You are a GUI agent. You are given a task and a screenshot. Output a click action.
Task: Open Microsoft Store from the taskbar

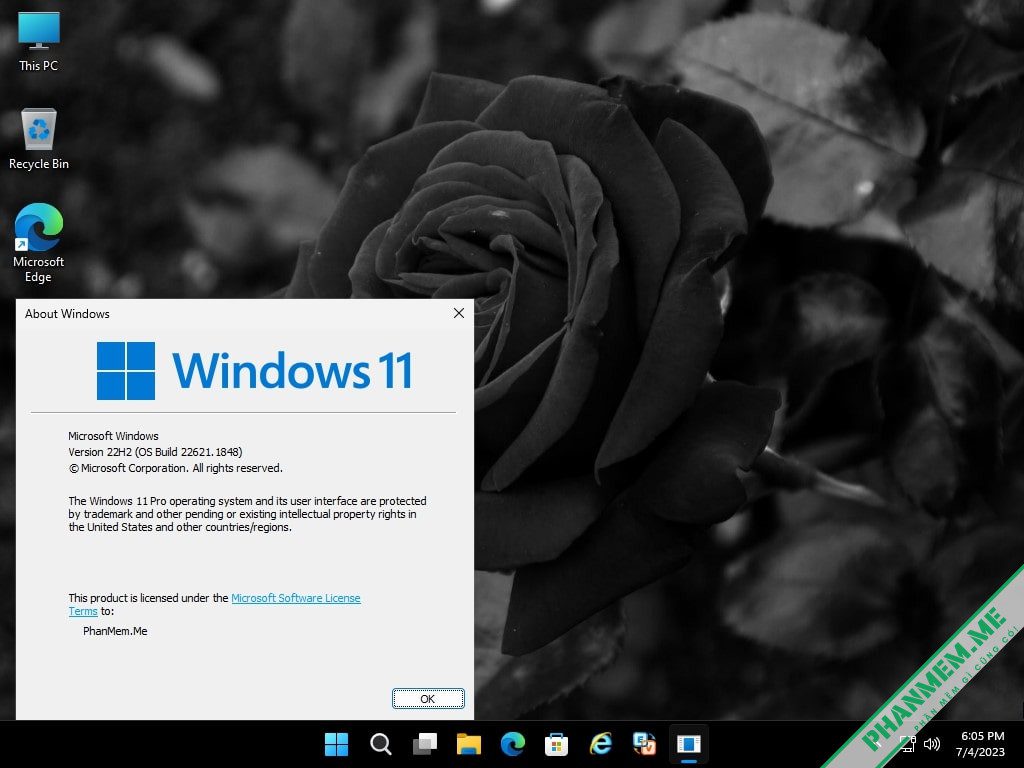[x=556, y=744]
